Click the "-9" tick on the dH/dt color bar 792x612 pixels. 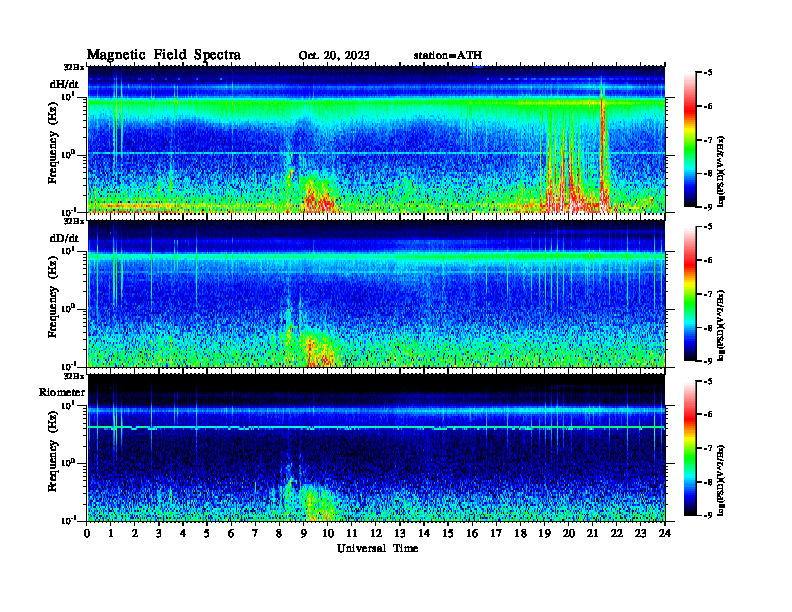point(708,207)
